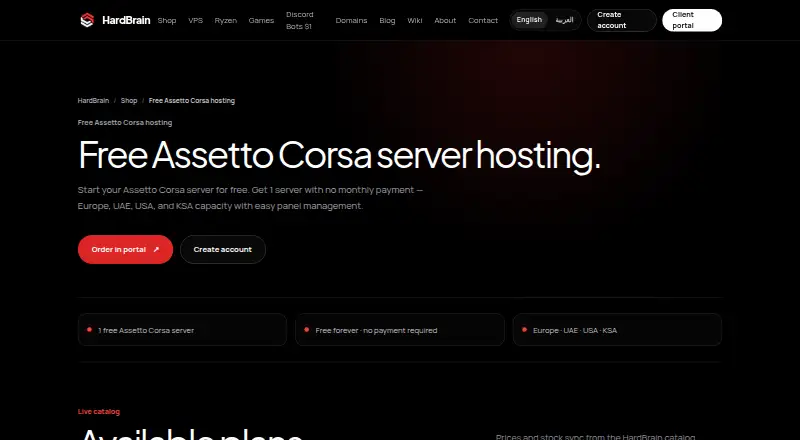Select English language option

529,20
